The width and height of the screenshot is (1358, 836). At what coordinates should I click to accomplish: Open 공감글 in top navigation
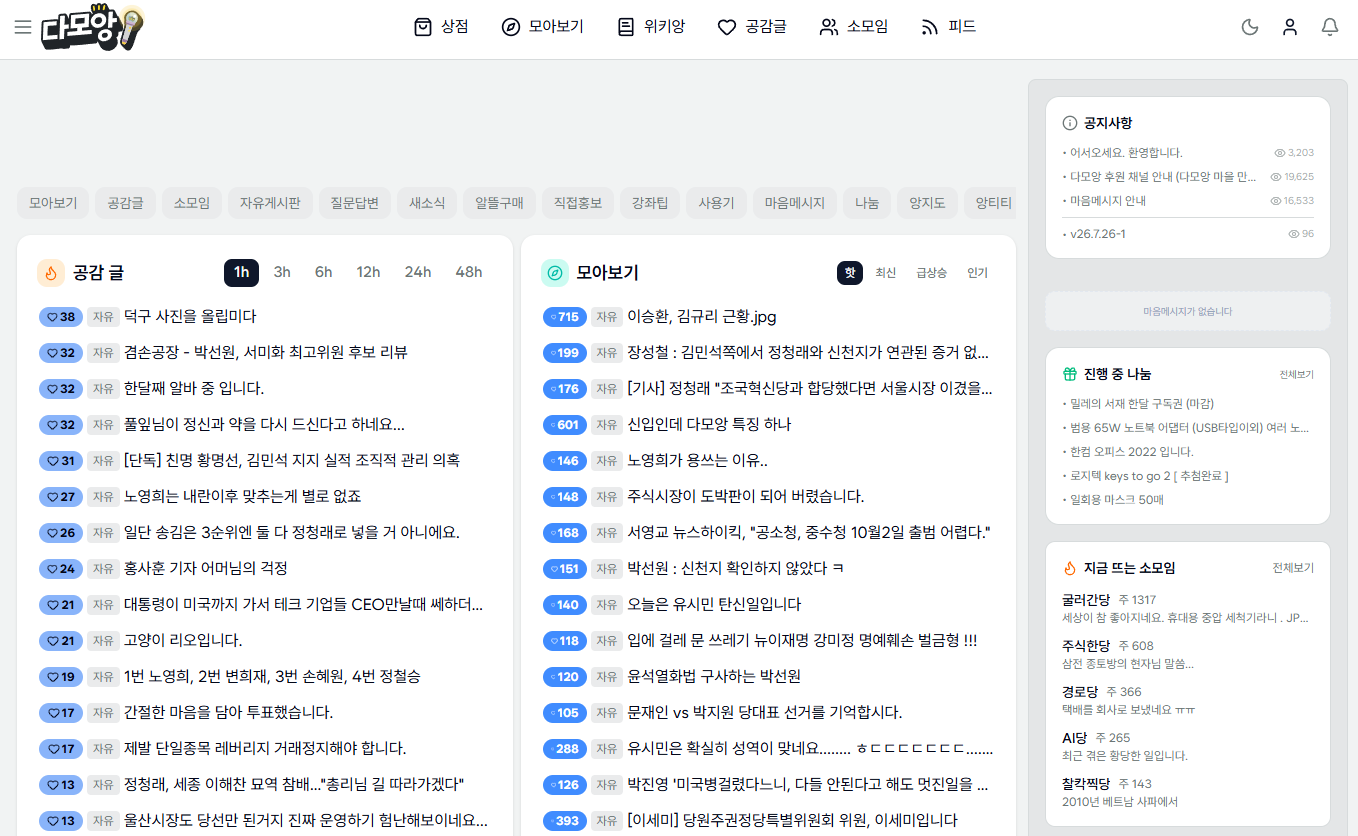[752, 27]
